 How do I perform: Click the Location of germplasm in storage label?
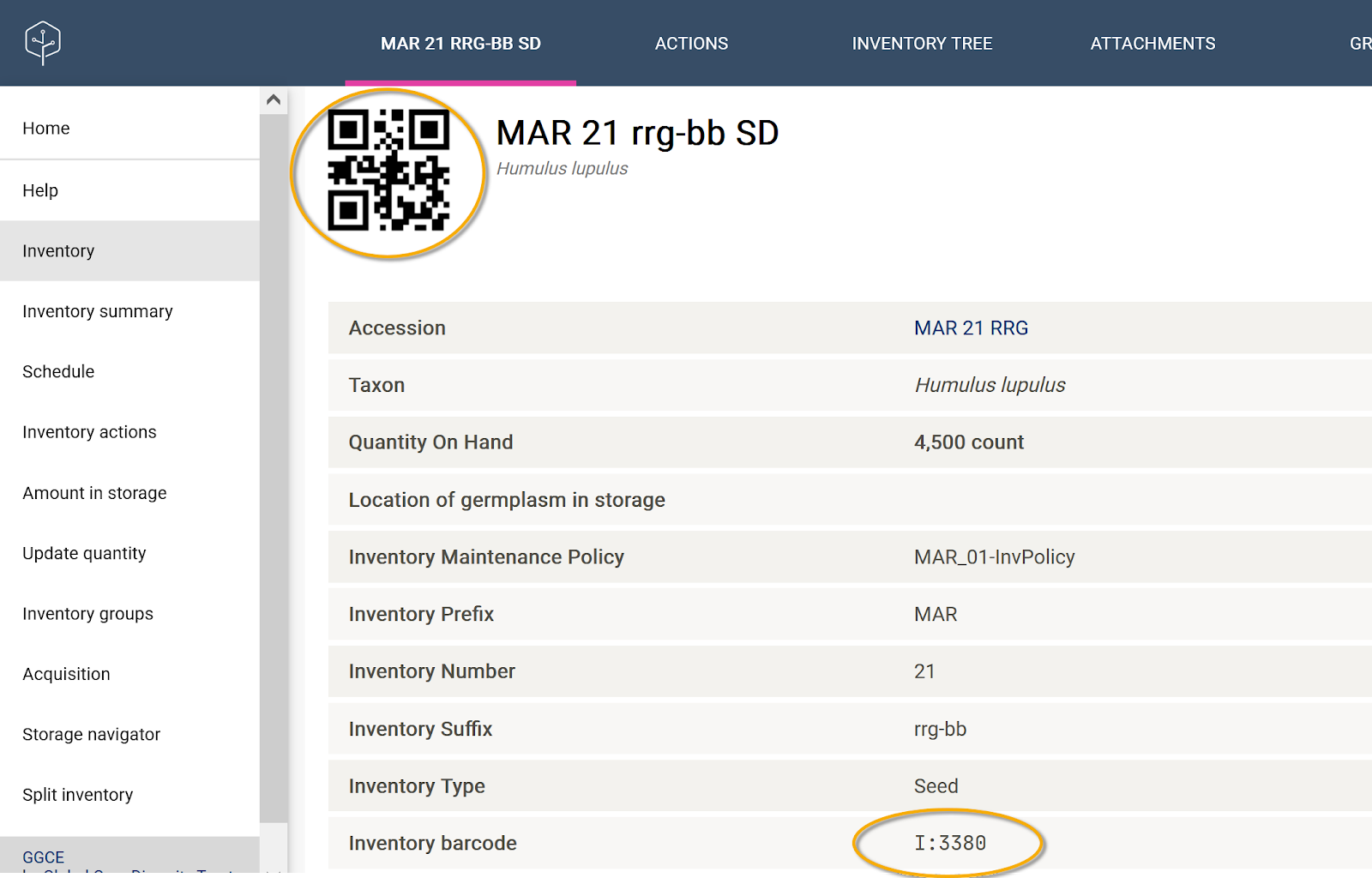(507, 500)
